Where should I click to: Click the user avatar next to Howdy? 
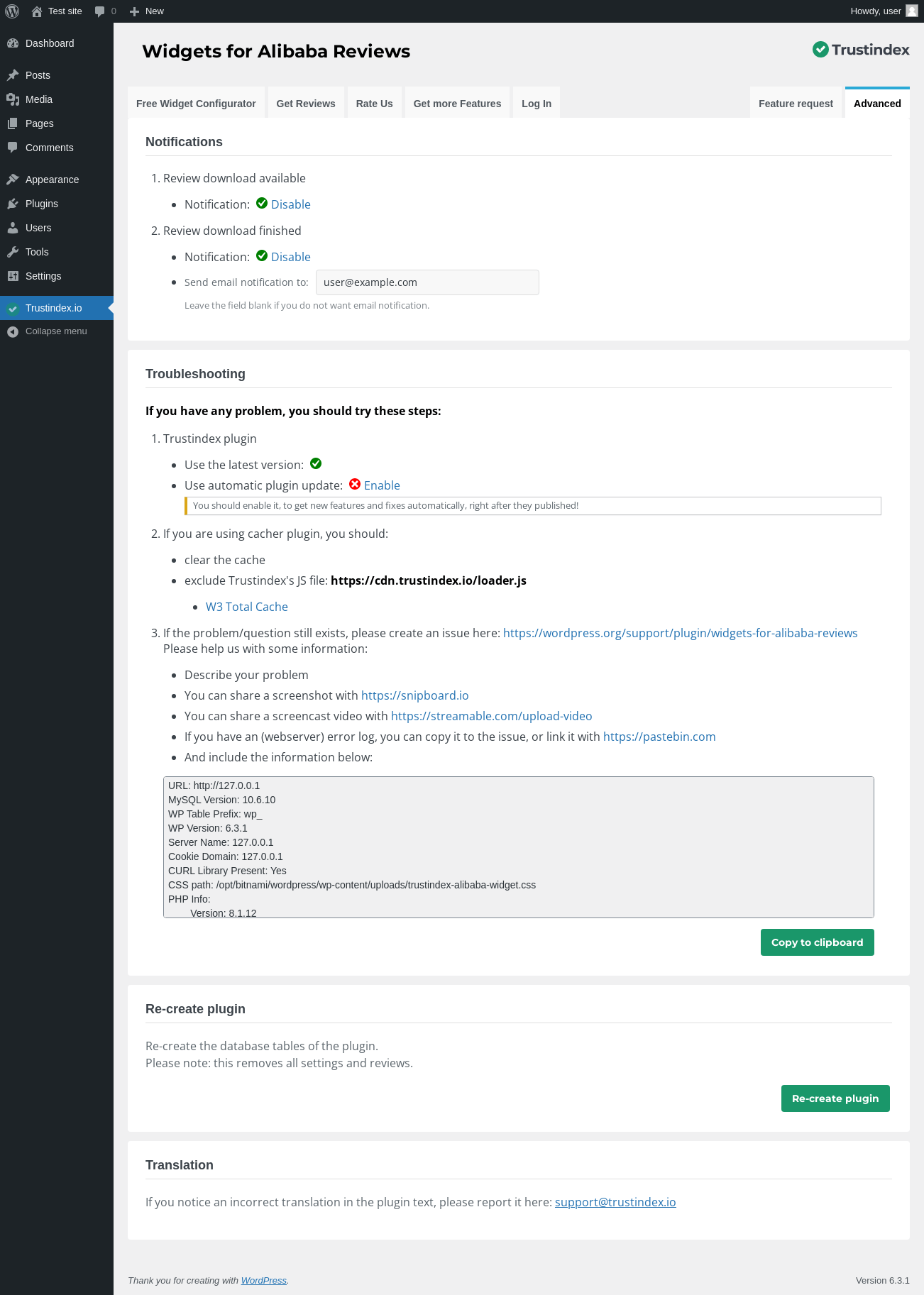(x=912, y=11)
